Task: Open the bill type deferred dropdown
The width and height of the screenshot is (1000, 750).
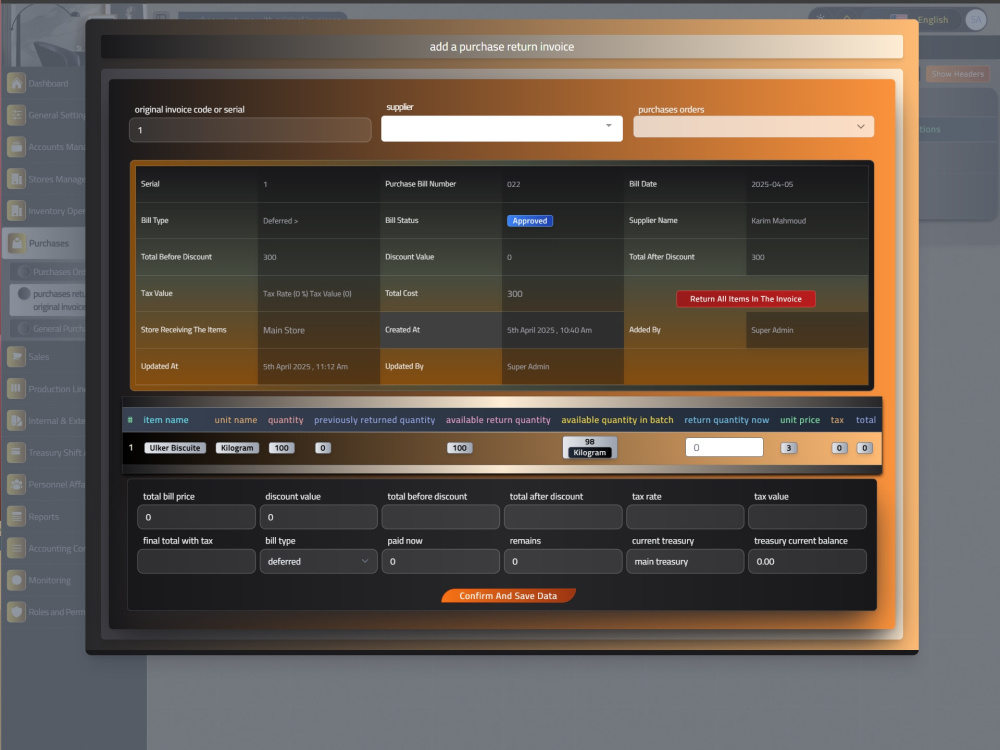Action: click(318, 561)
